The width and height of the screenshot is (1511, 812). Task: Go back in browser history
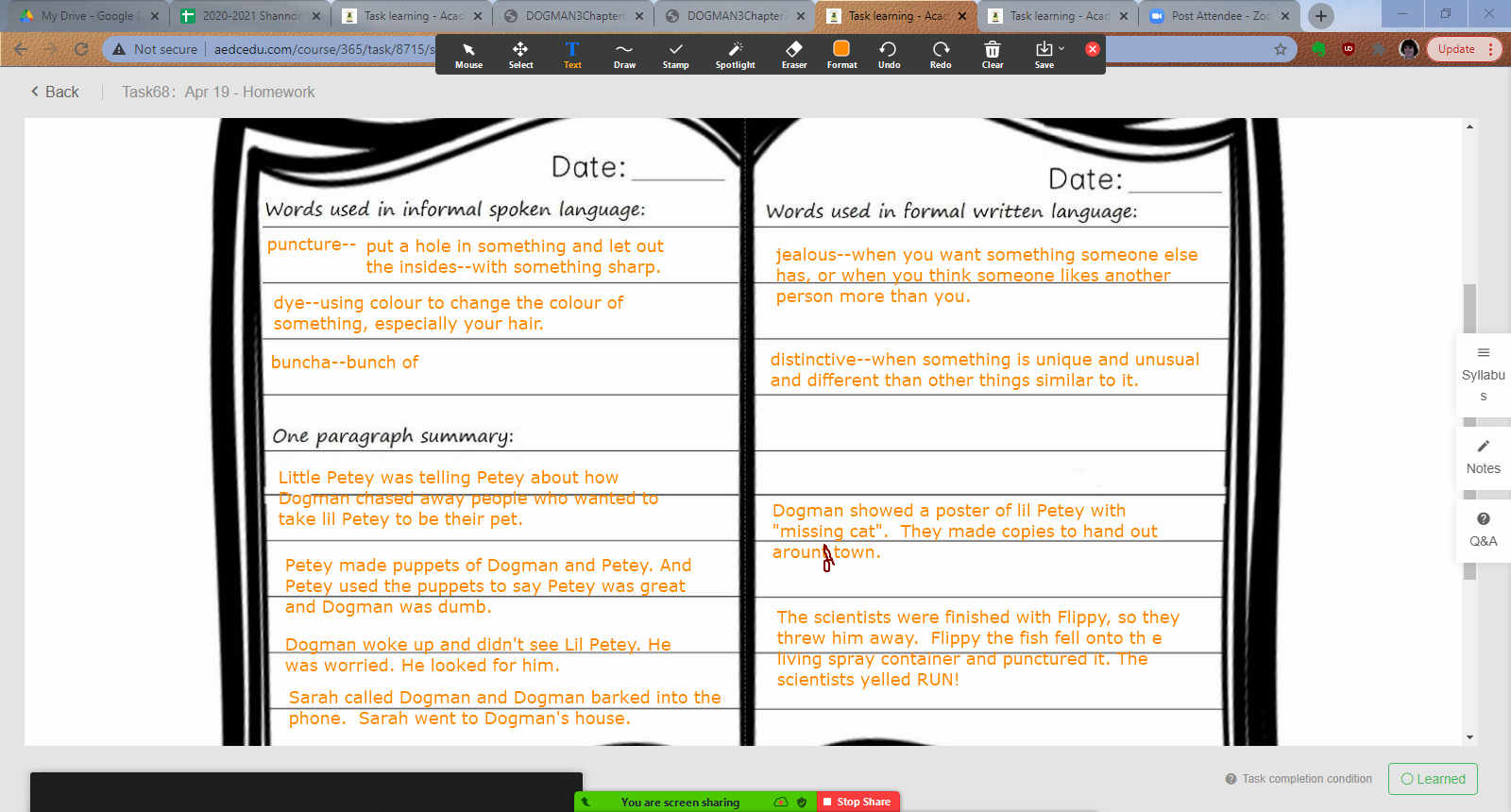[21, 49]
